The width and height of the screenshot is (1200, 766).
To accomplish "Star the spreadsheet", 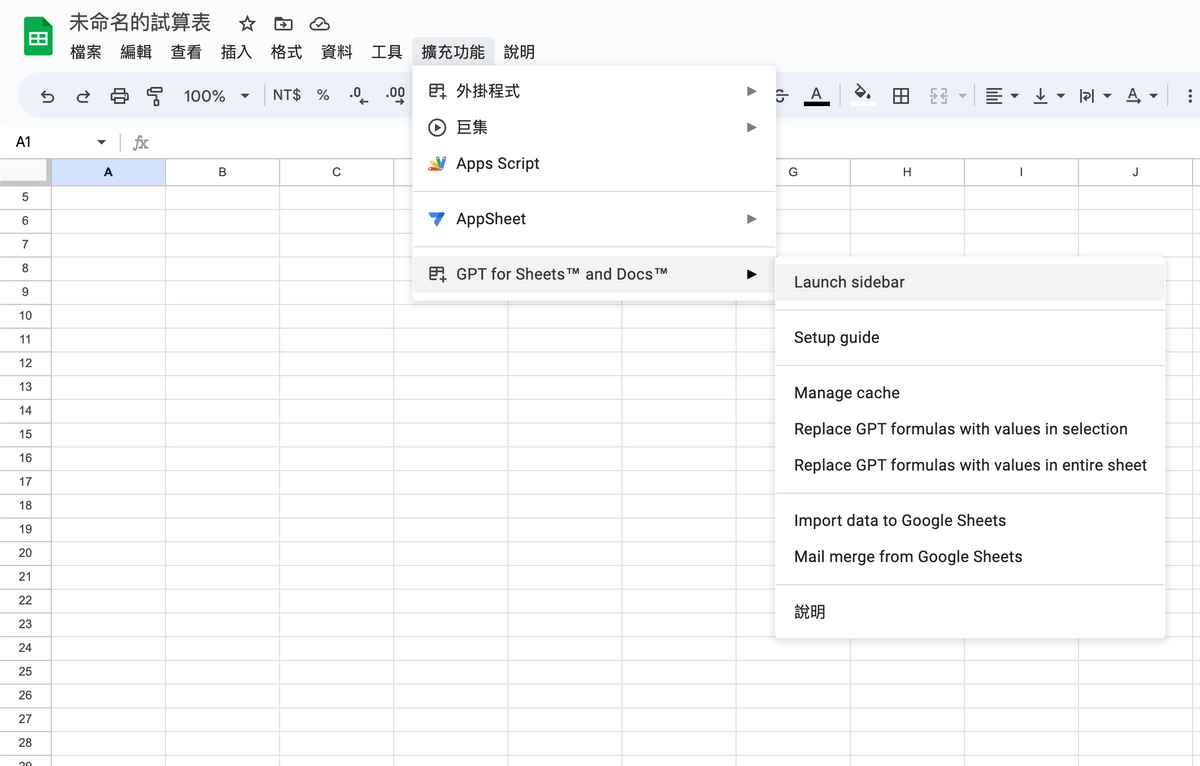I will tap(247, 24).
